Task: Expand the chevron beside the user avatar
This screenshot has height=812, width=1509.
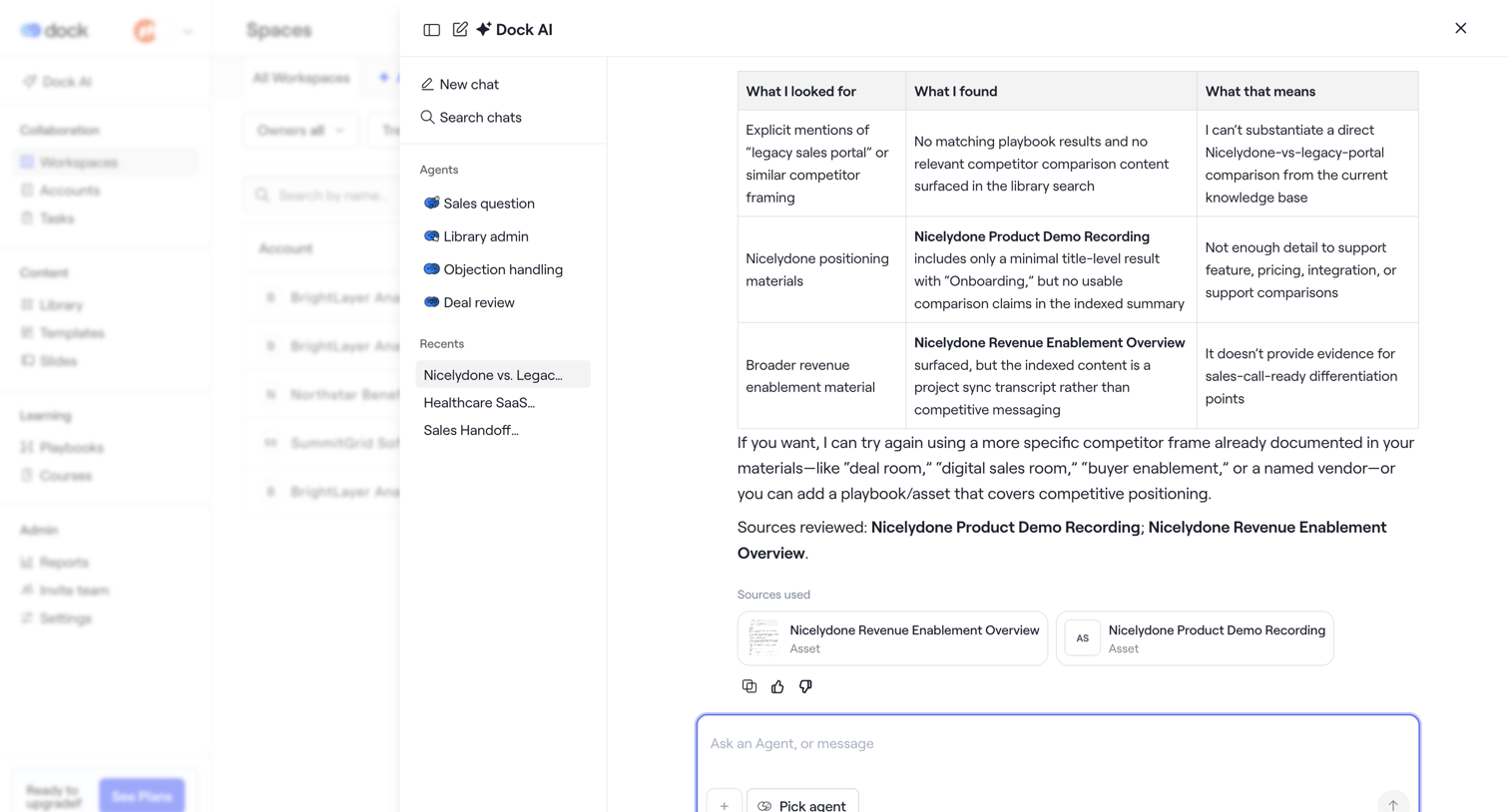Action: point(188,31)
